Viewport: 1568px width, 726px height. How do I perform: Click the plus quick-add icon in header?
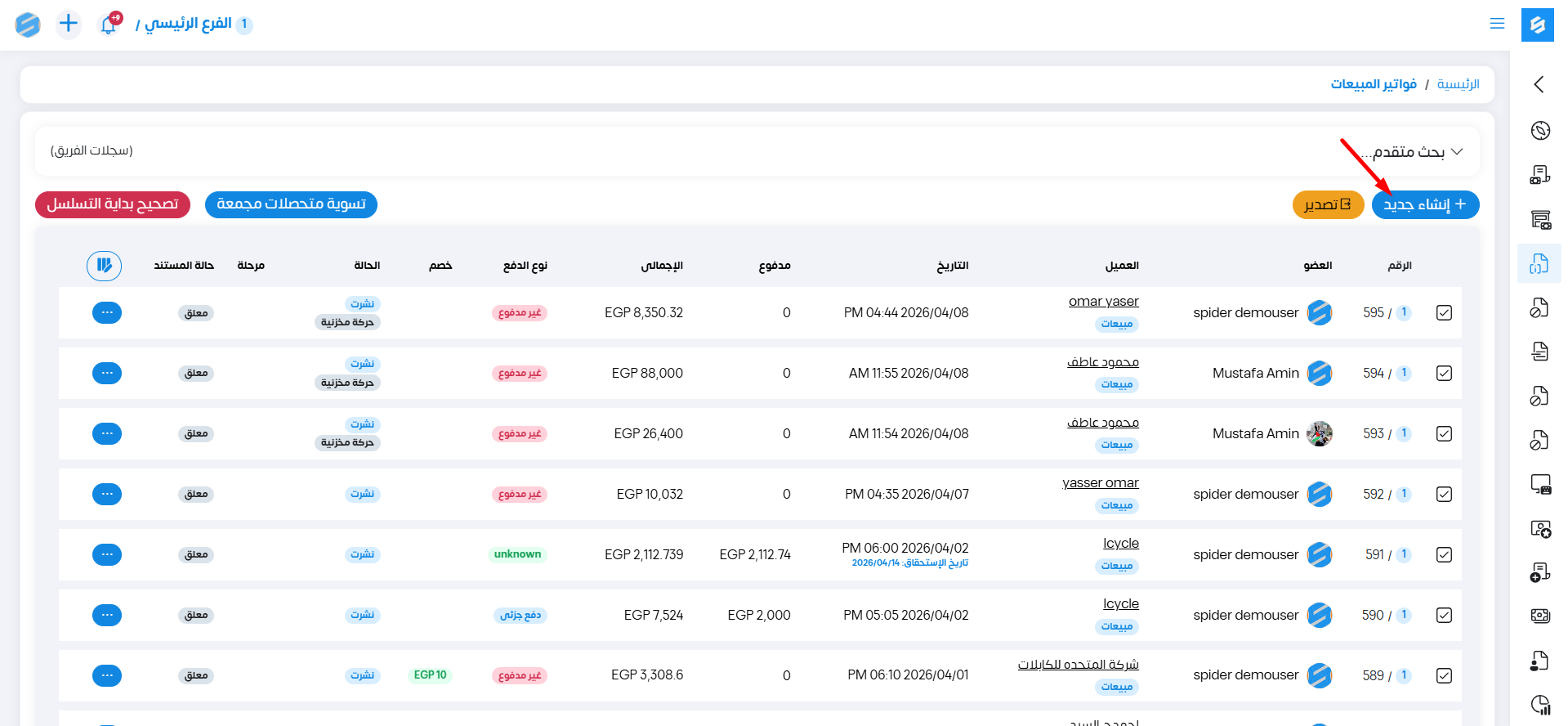click(69, 24)
